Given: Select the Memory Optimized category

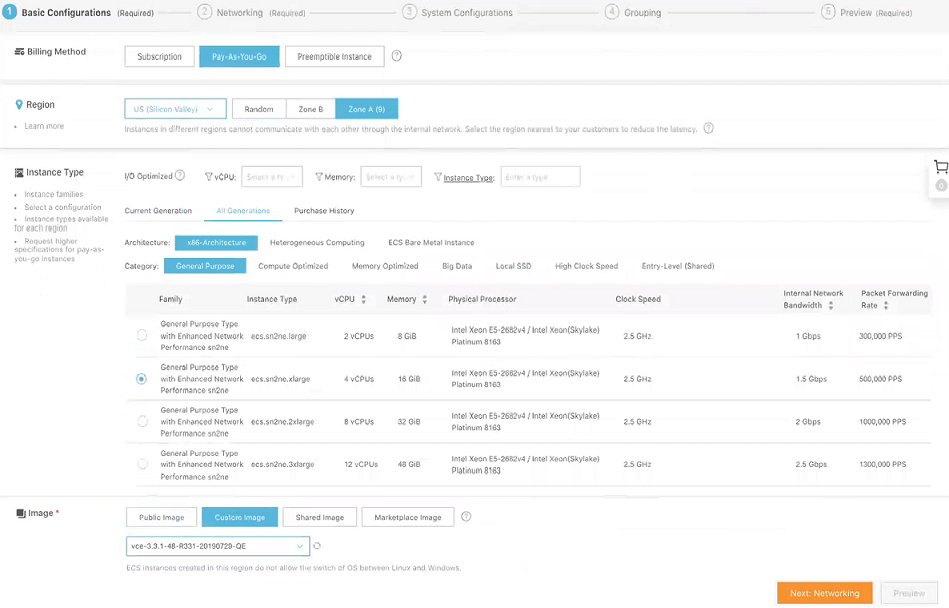Looking at the screenshot, I should coord(385,266).
